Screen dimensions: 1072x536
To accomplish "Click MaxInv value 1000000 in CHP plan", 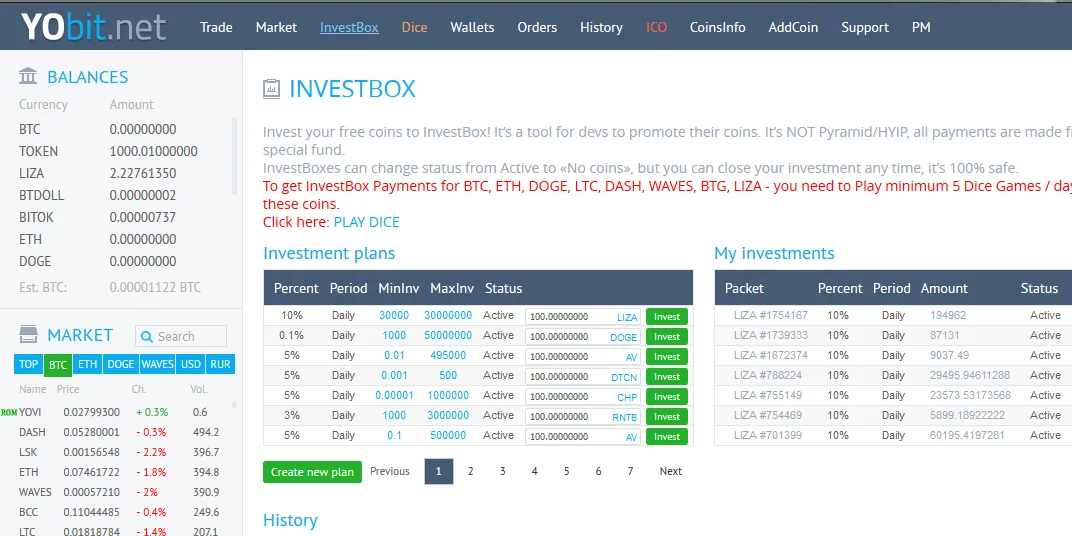I will point(448,395).
